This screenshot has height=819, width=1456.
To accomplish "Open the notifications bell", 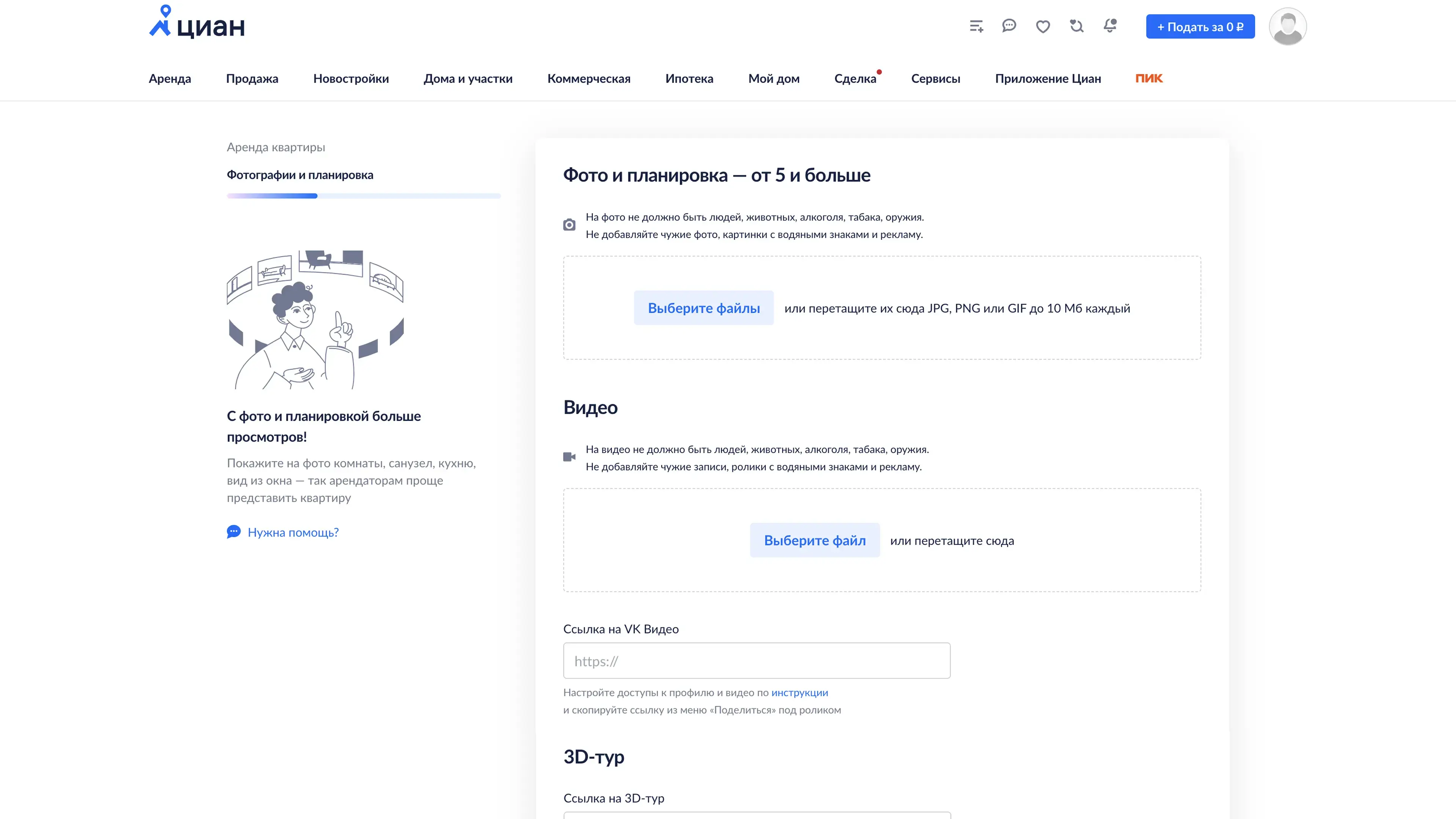I will pyautogui.click(x=1110, y=26).
